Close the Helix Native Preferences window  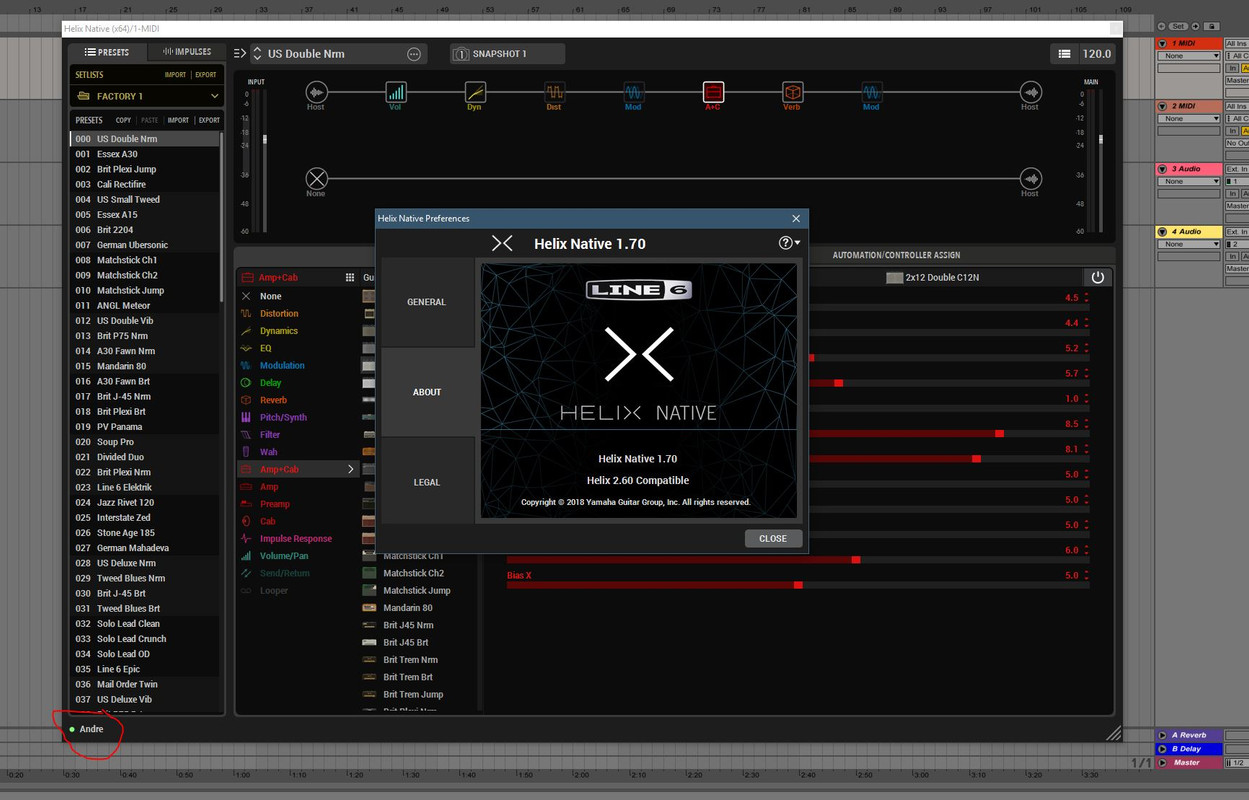[x=796, y=218]
